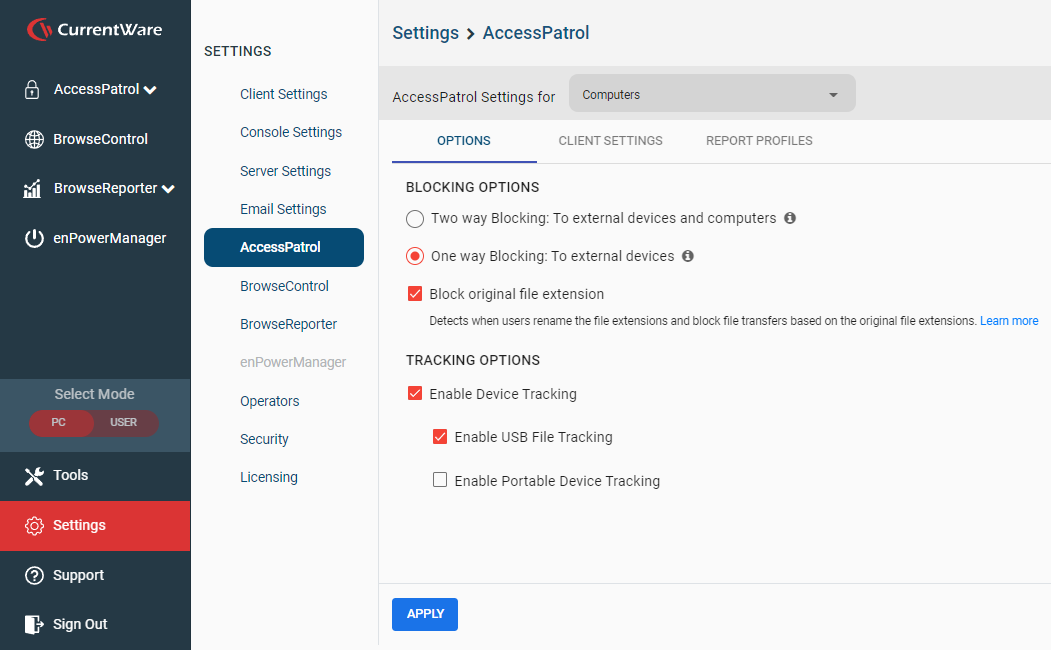Click the BrowseReporter chart icon

tap(32, 189)
